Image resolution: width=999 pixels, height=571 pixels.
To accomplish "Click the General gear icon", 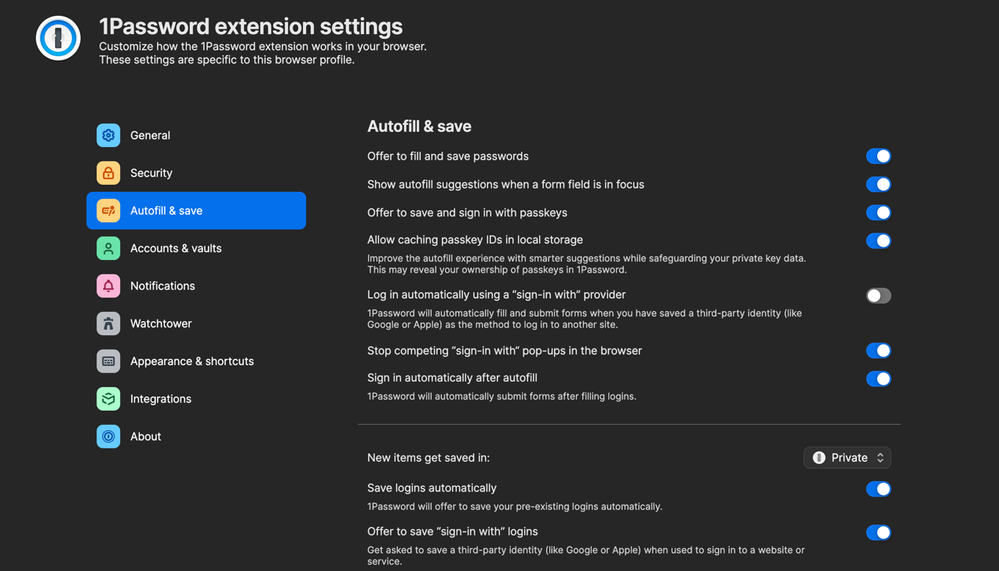I will [x=108, y=135].
